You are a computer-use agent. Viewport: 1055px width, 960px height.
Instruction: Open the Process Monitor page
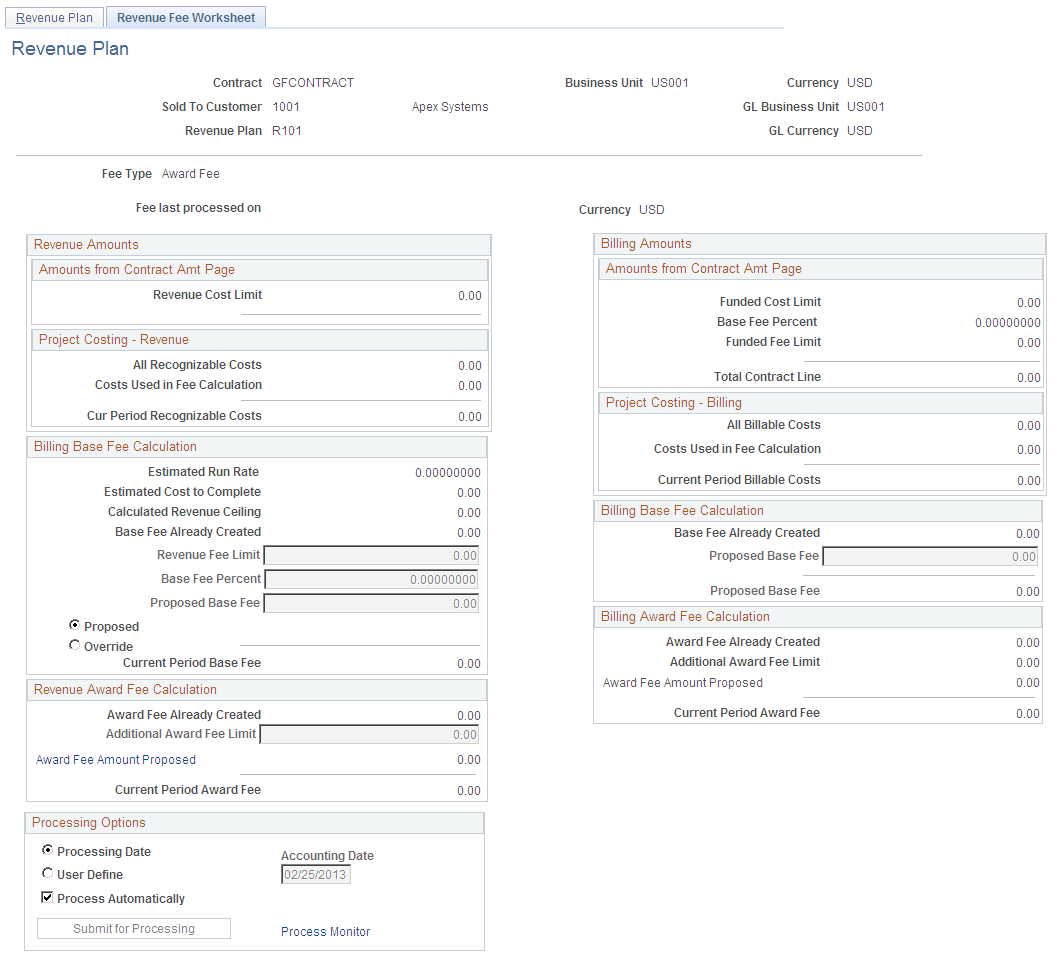325,931
